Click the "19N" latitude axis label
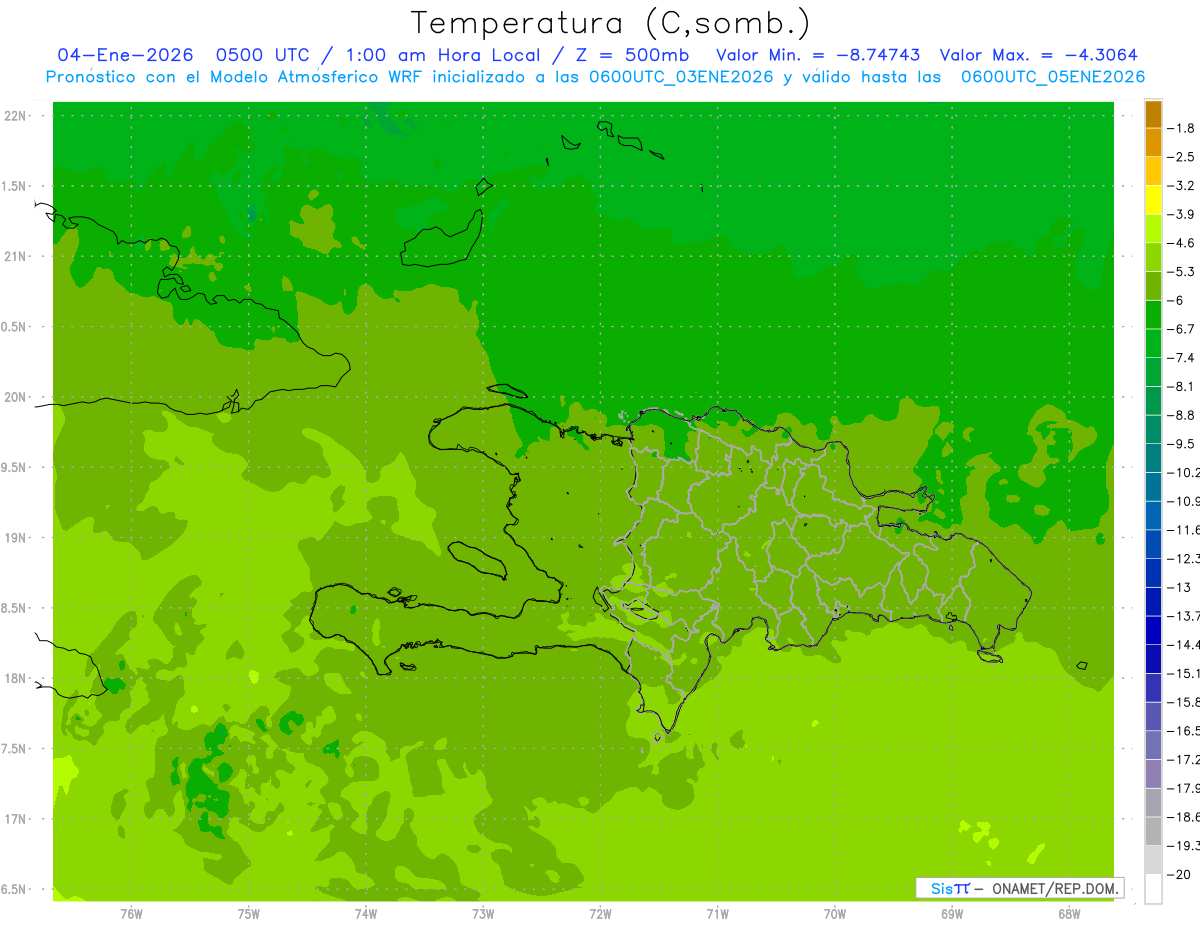Screen dimensions: 1200x927 click(x=16, y=538)
